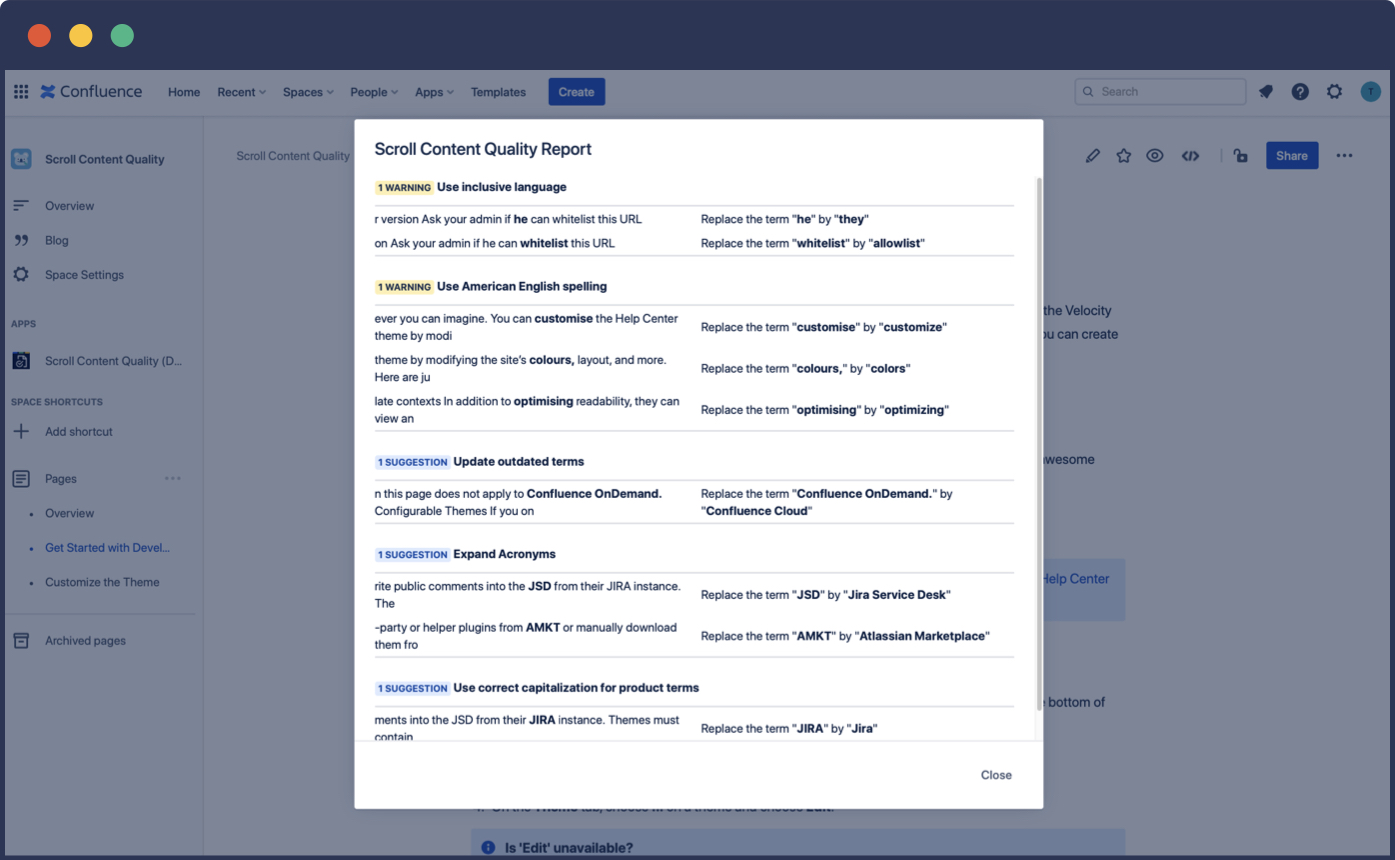Click the Scroll Content Quality space icon

pyautogui.click(x=21, y=159)
